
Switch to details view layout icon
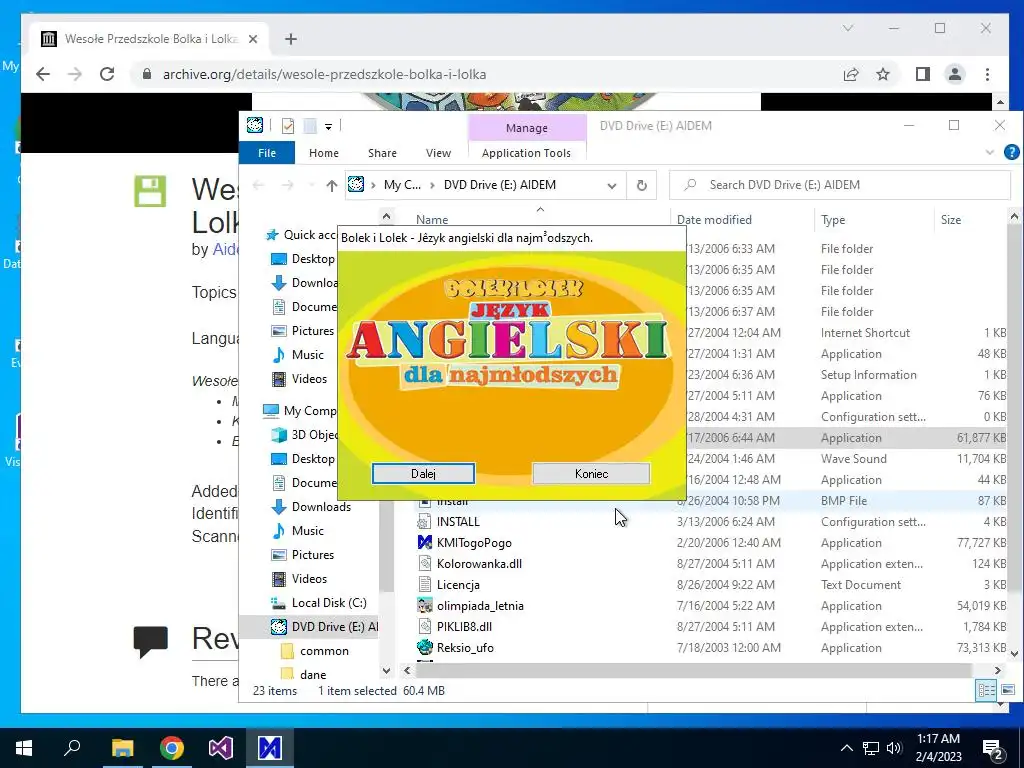[x=987, y=690]
